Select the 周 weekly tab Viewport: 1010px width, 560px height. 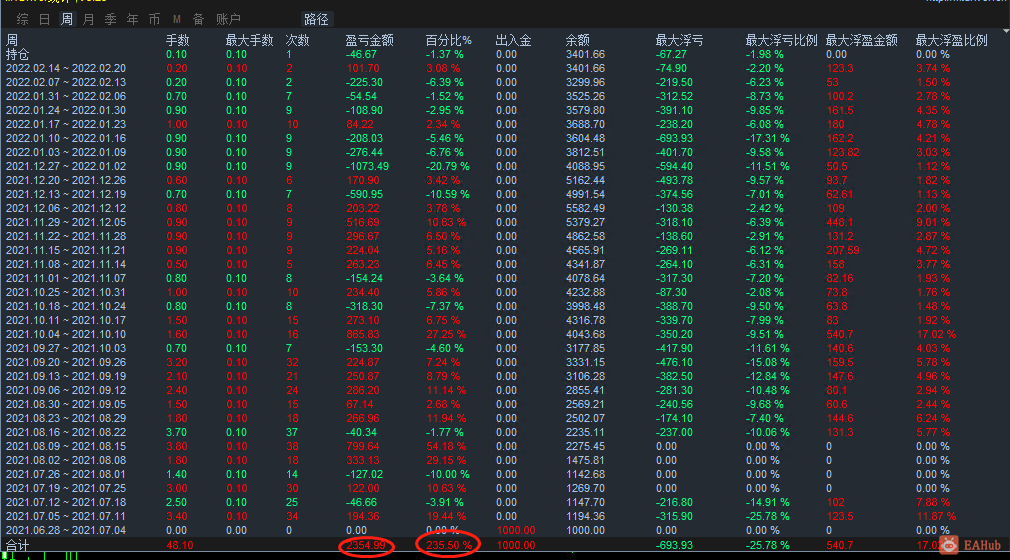66,19
